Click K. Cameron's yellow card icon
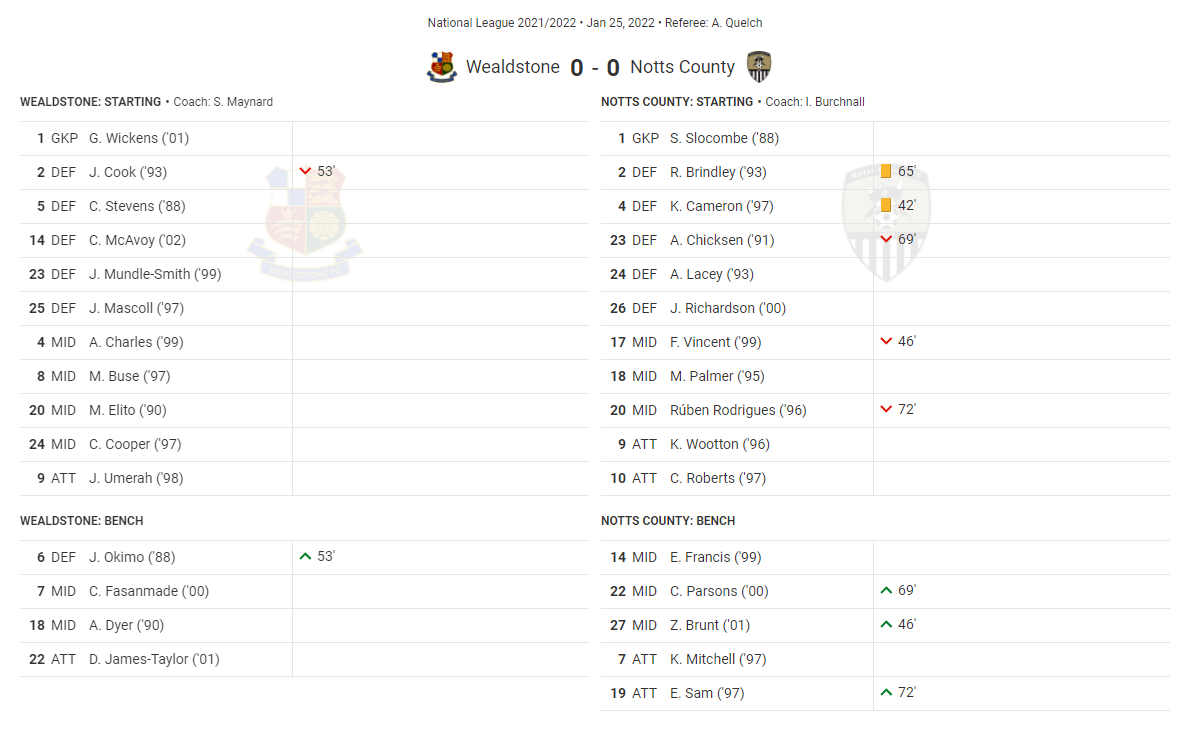This screenshot has height=739, width=1185. pyautogui.click(x=886, y=205)
